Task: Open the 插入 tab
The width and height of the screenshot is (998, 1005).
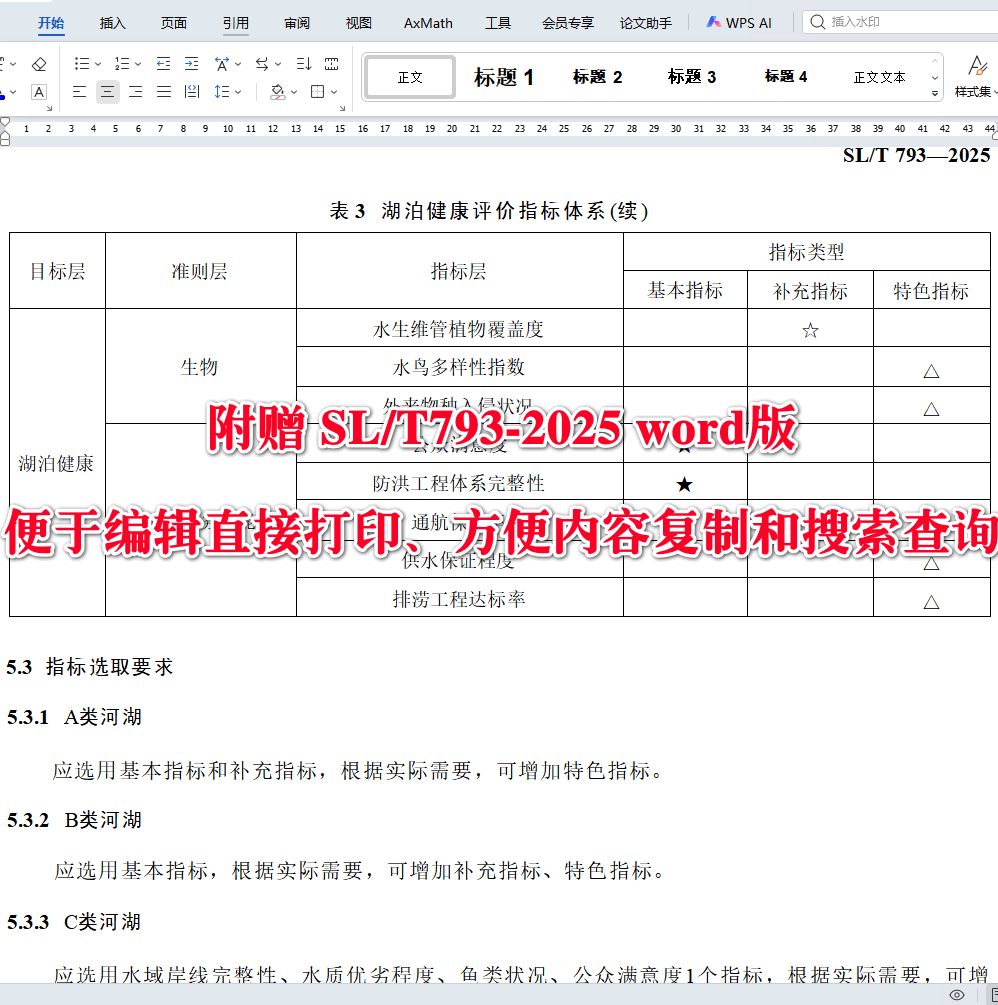Action: (112, 23)
